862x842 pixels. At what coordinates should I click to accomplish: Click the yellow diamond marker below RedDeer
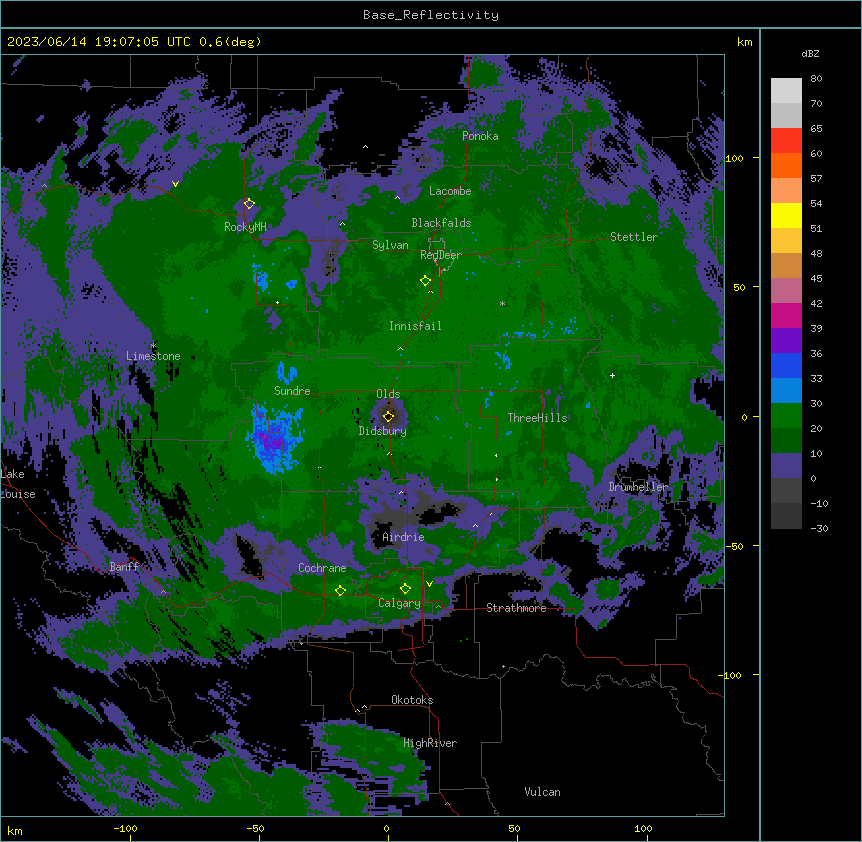(x=425, y=281)
